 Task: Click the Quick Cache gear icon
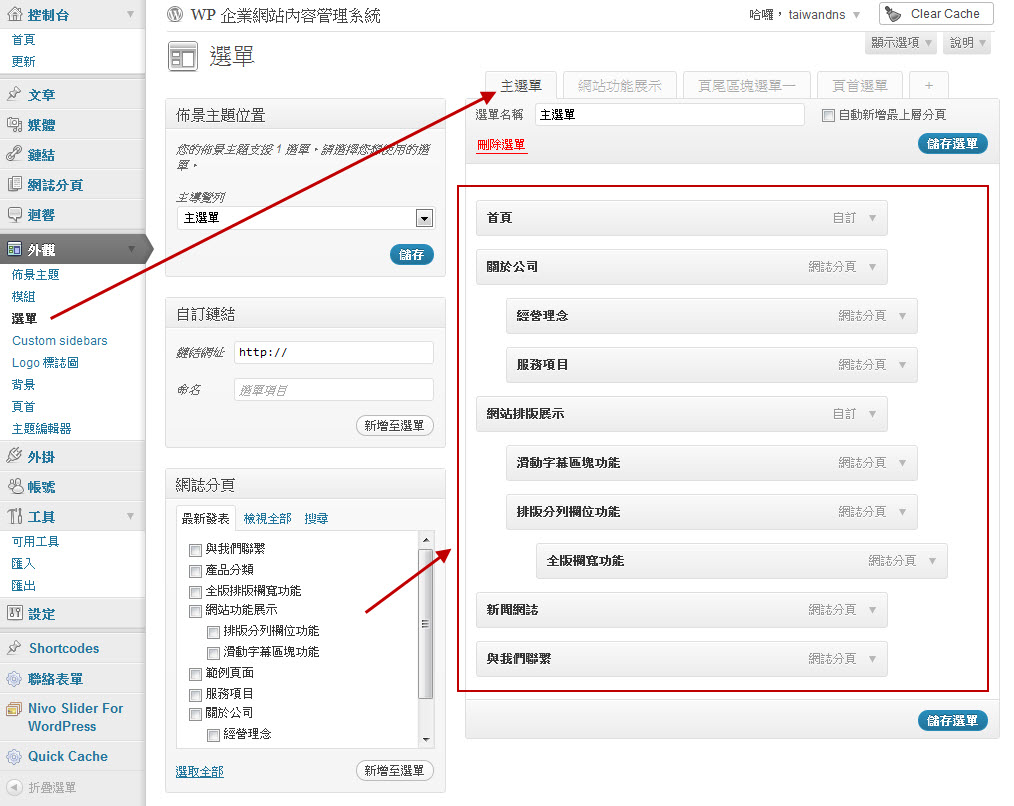(14, 756)
